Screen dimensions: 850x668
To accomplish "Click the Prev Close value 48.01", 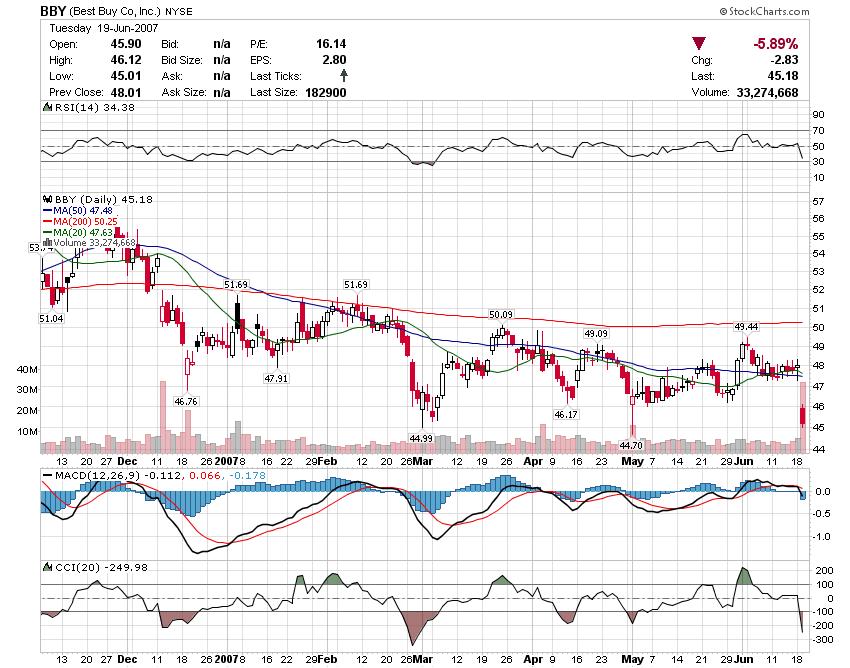I will click(126, 92).
